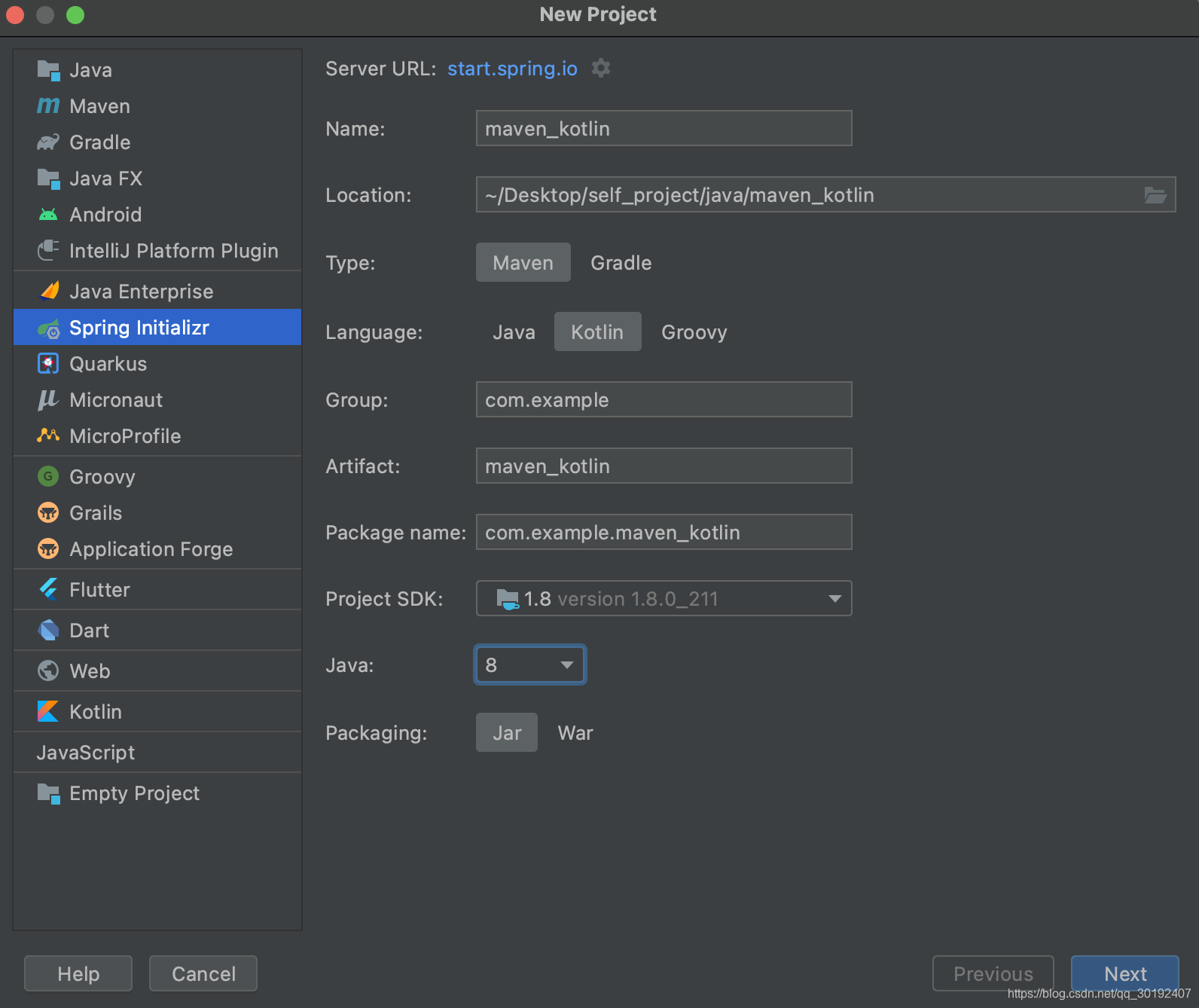Click the Quarkus icon
Image resolution: width=1199 pixels, height=1008 pixels.
[48, 364]
